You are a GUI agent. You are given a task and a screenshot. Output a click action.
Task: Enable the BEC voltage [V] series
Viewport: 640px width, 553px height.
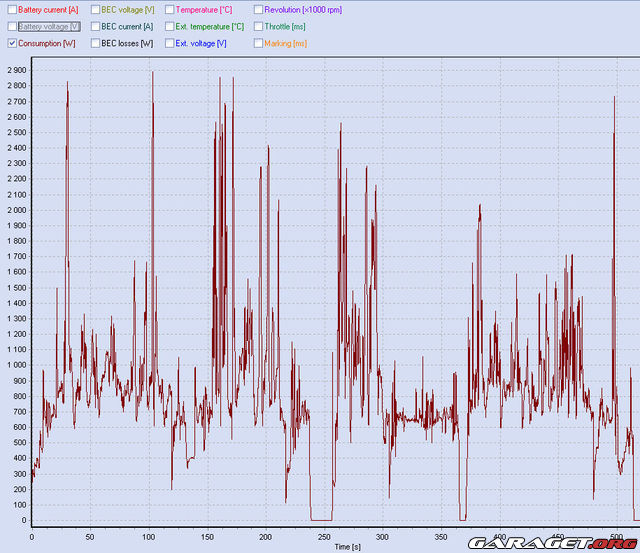[x=95, y=9]
